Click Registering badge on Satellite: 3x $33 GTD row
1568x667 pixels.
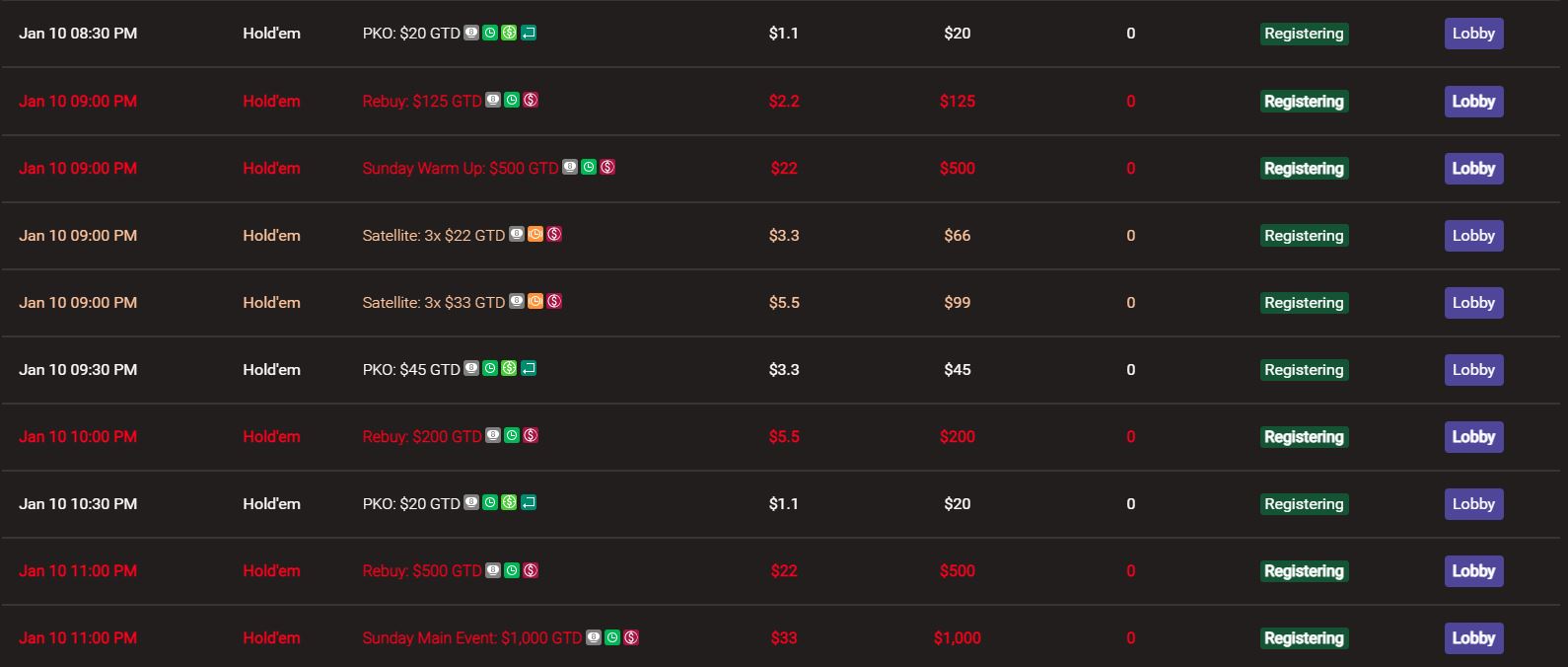coord(1304,303)
